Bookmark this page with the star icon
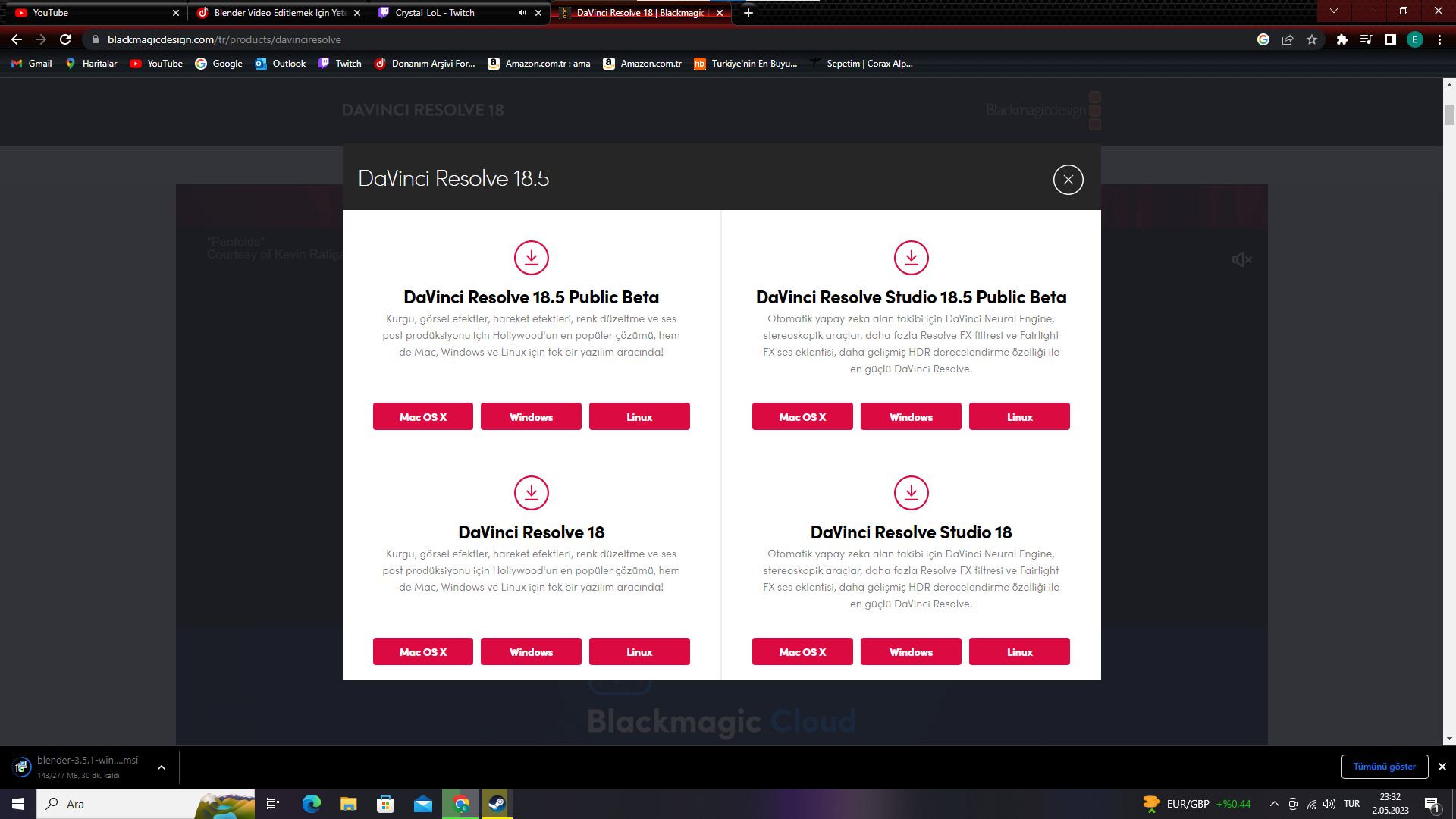The width and height of the screenshot is (1456, 819). click(1312, 39)
